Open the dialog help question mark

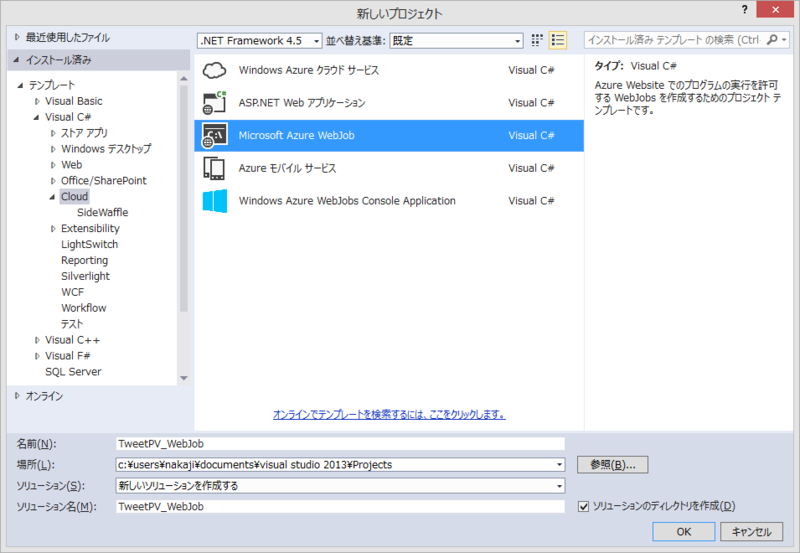pos(744,10)
